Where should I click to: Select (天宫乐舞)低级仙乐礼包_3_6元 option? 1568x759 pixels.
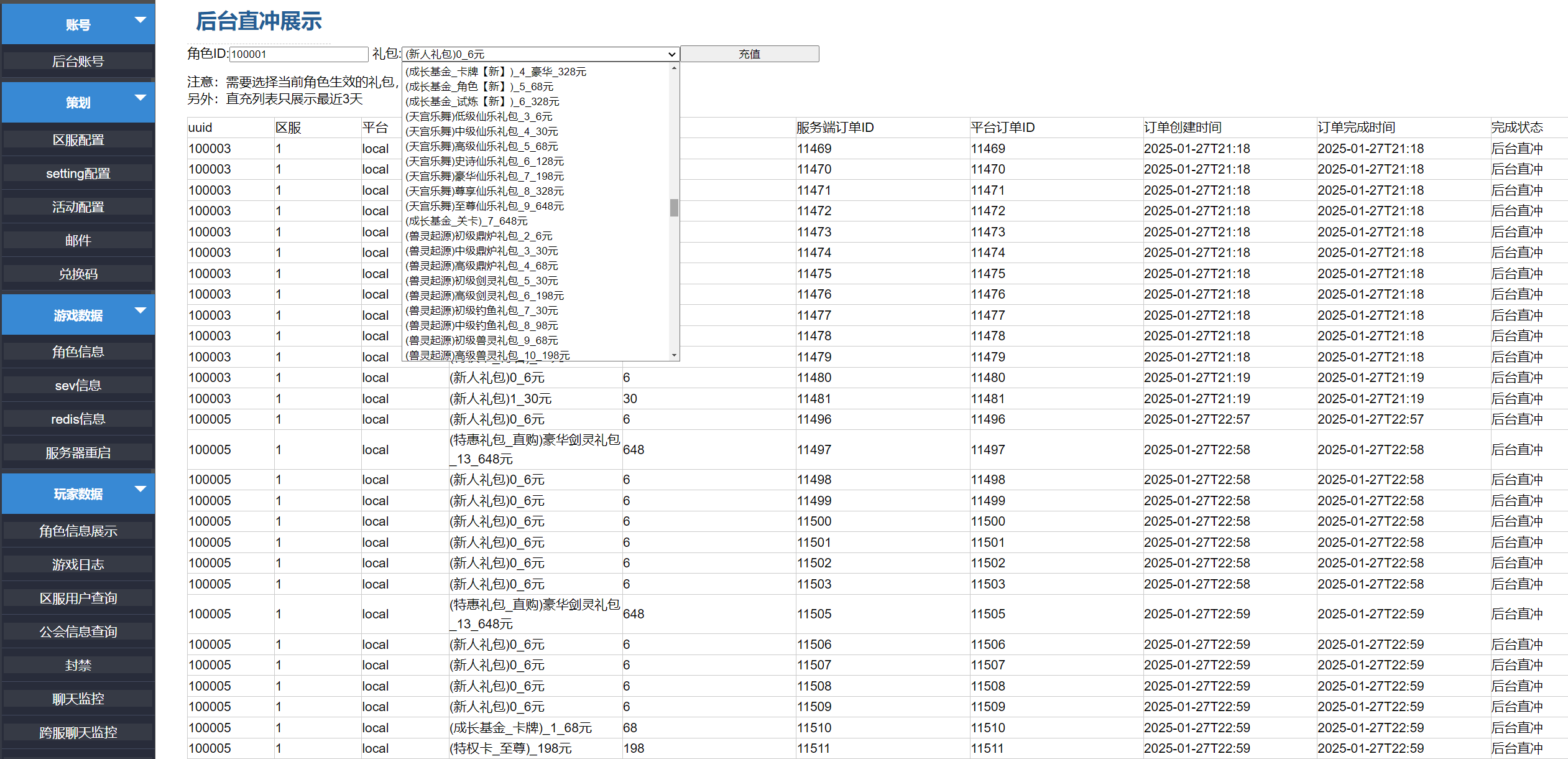[x=479, y=116]
